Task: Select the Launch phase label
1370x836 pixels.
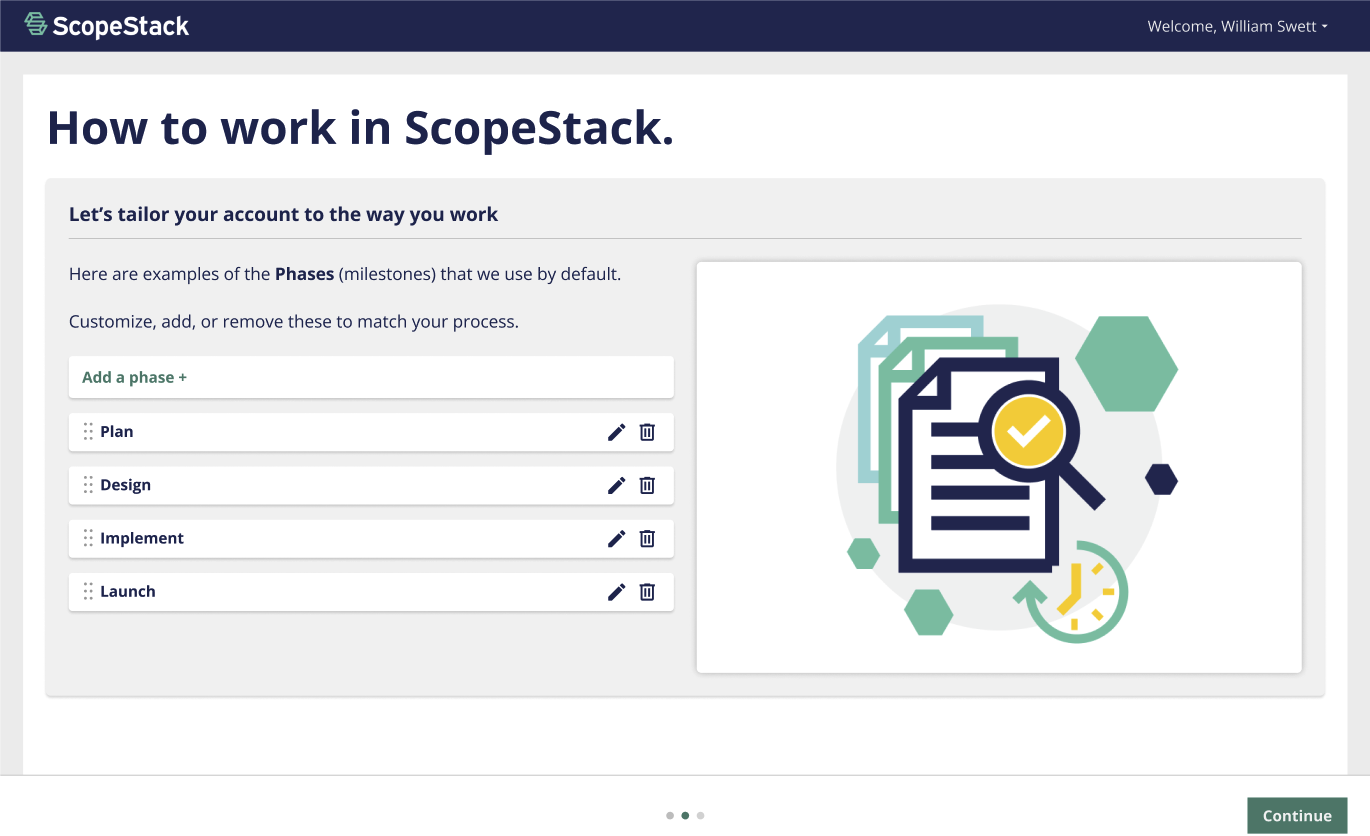Action: pyautogui.click(x=128, y=592)
